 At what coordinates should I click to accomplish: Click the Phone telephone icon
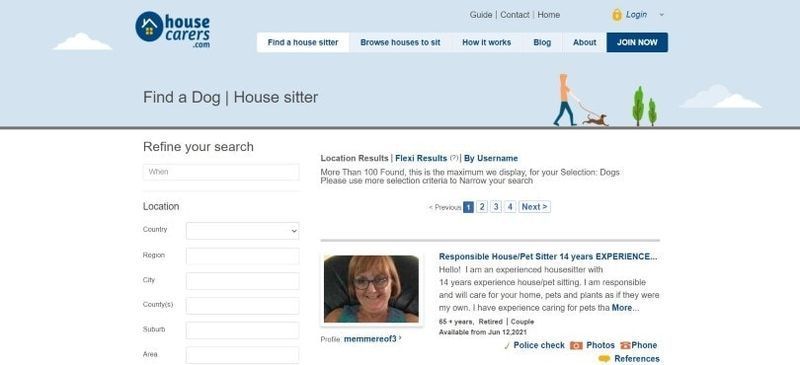click(x=625, y=346)
